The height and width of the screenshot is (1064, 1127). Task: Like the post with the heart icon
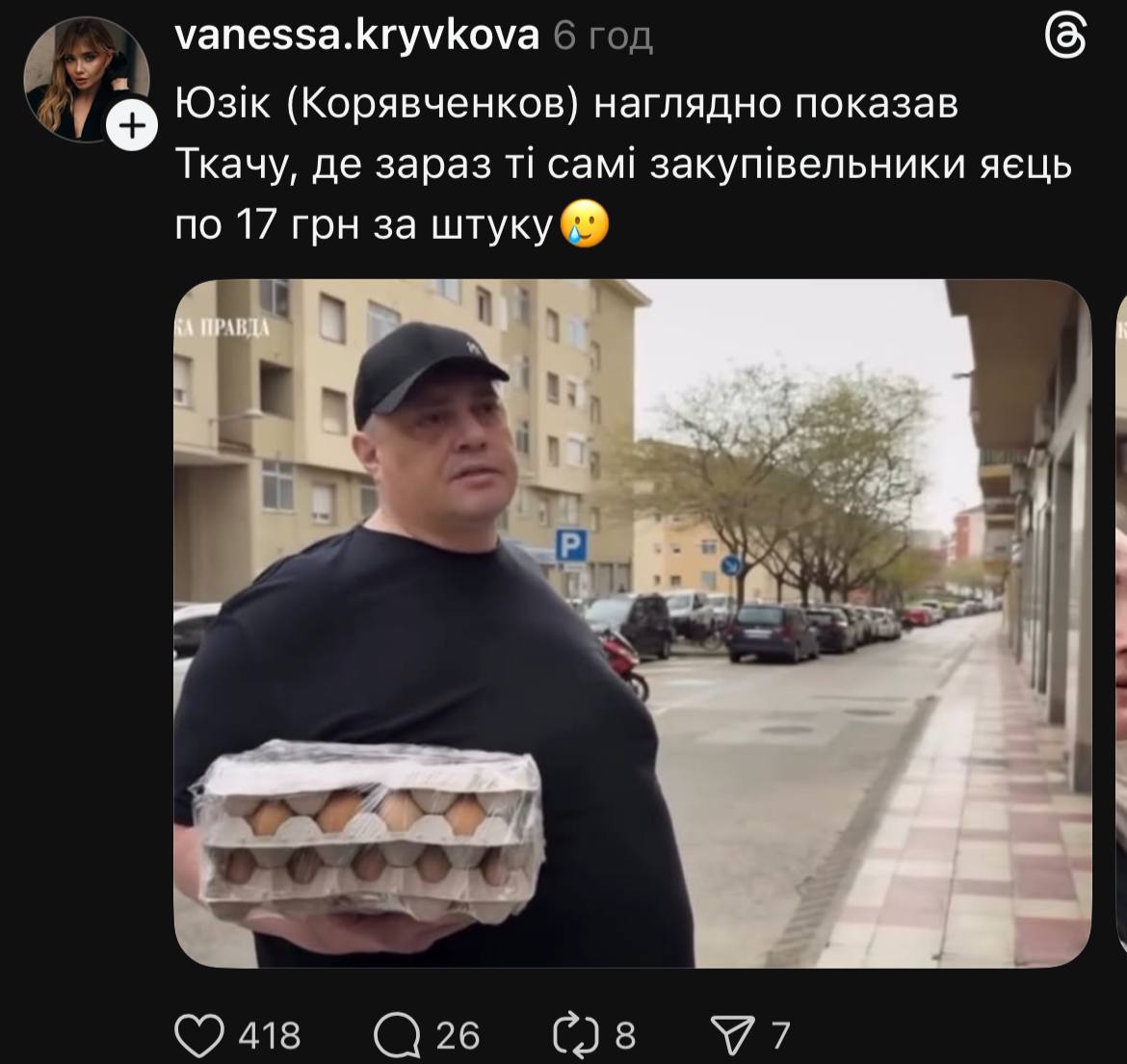click(199, 1035)
